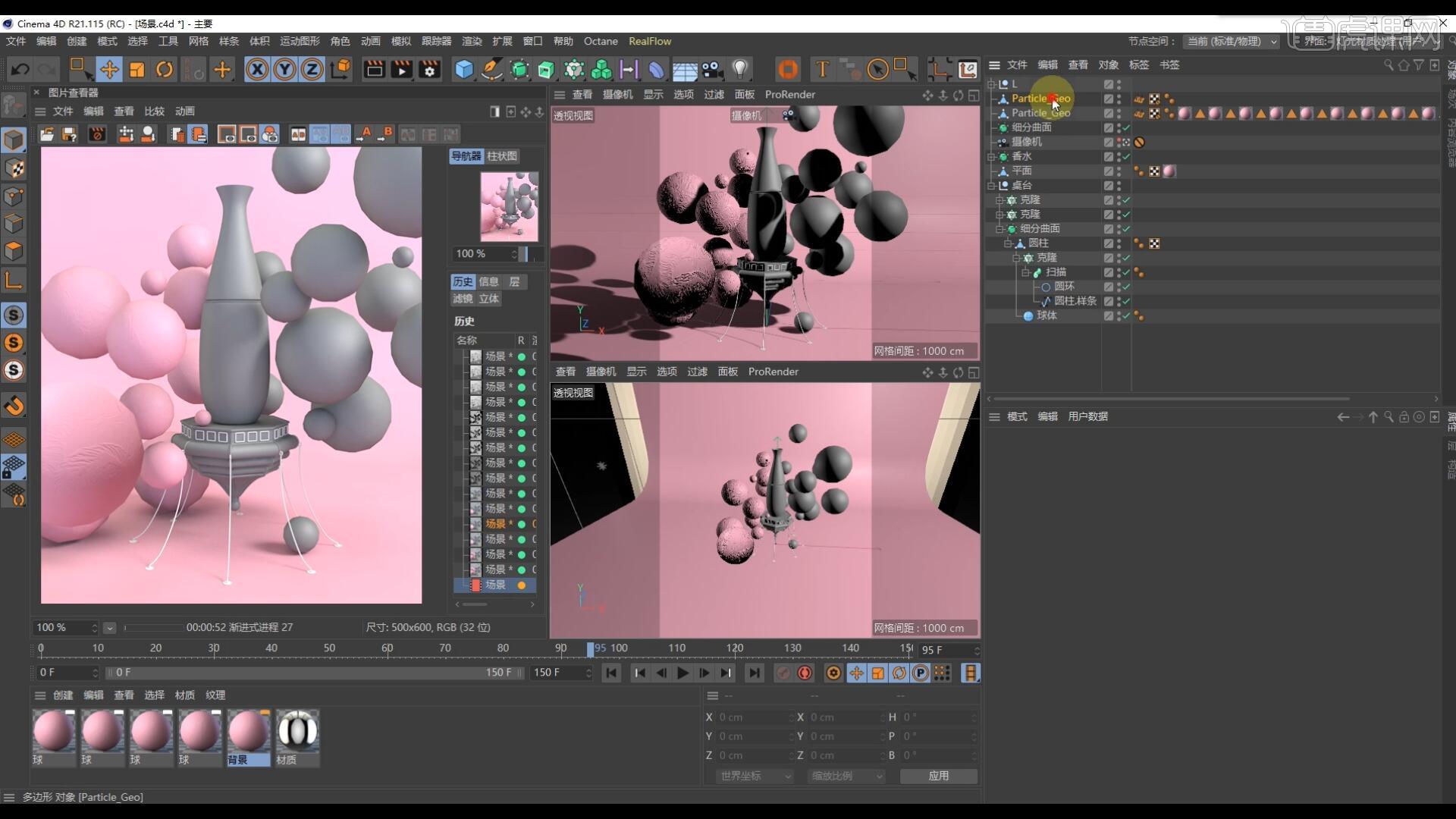Enable the keyframe record icon in timeline
The height and width of the screenshot is (819, 1456).
[804, 673]
